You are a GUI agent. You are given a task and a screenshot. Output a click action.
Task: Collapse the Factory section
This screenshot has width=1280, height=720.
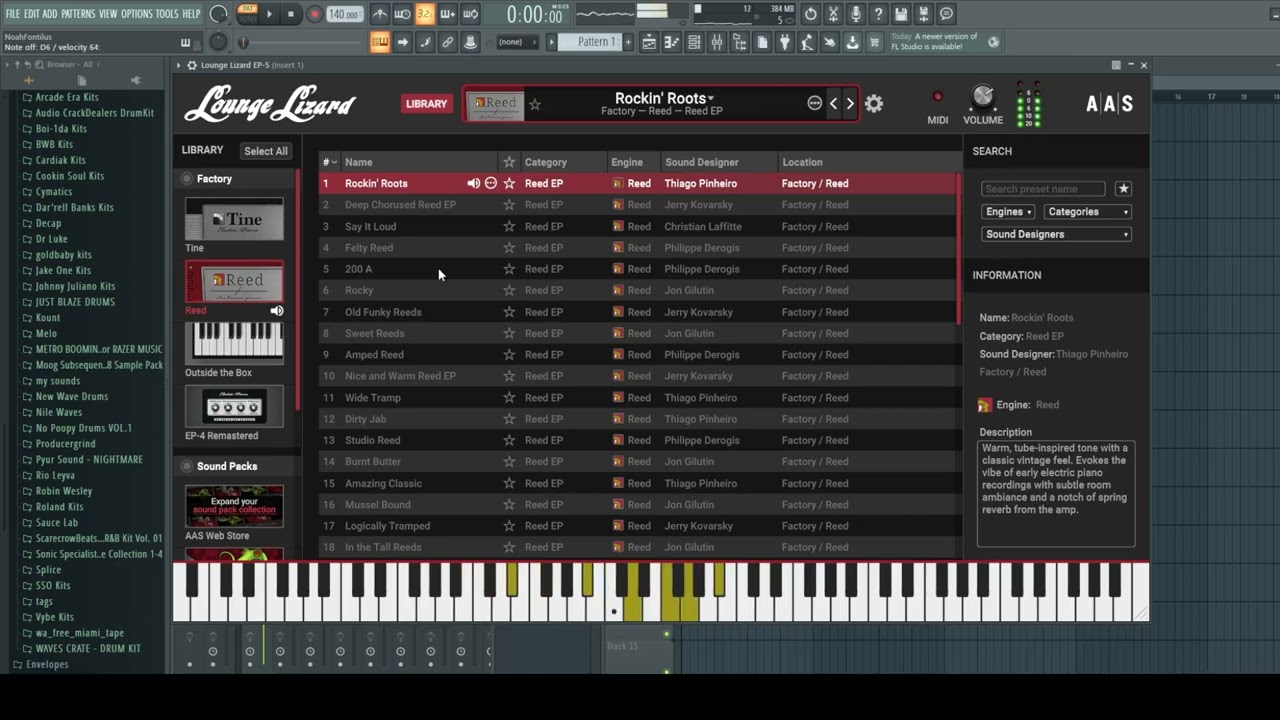coord(187,179)
